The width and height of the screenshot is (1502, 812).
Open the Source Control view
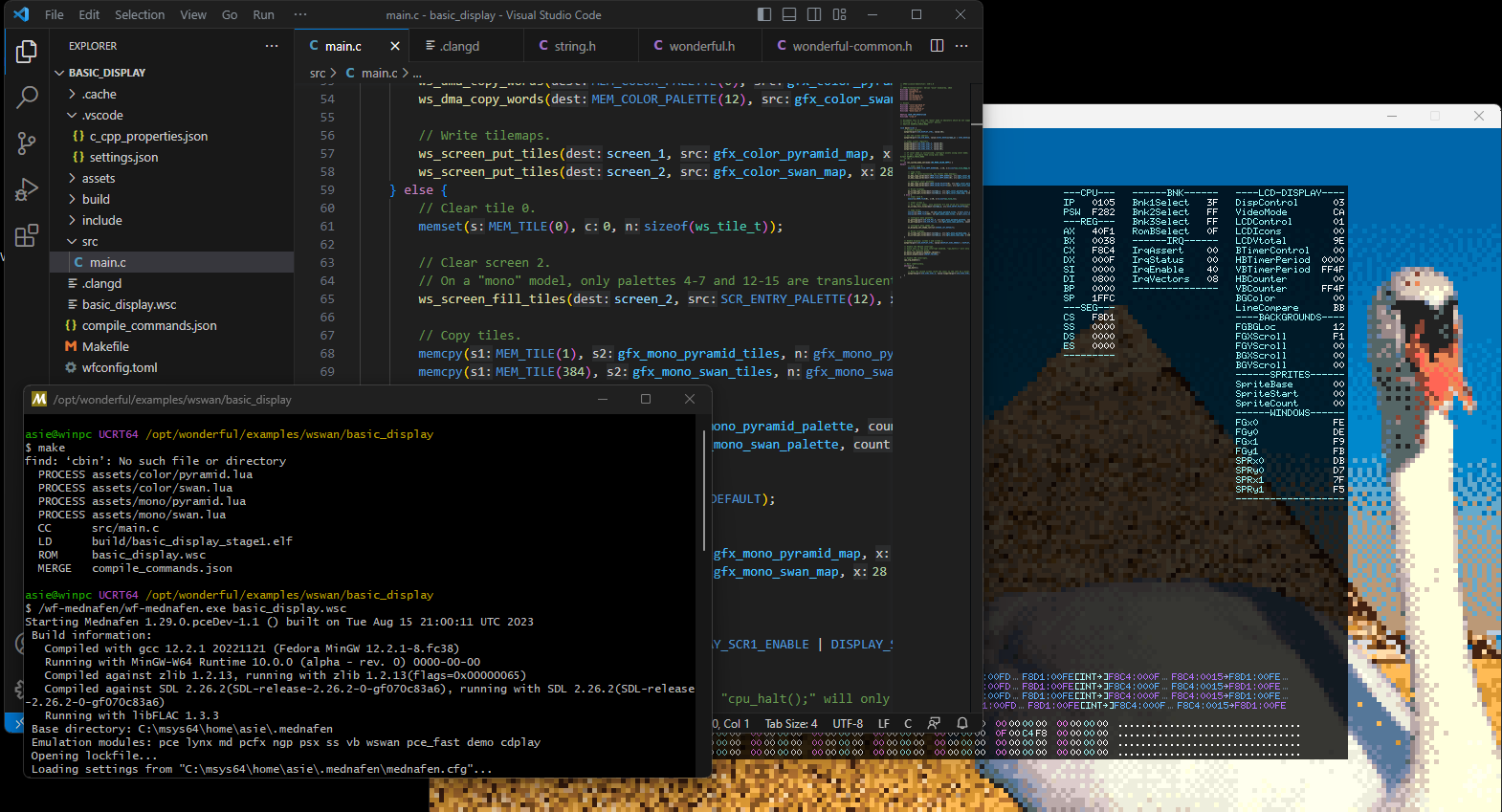point(27,143)
